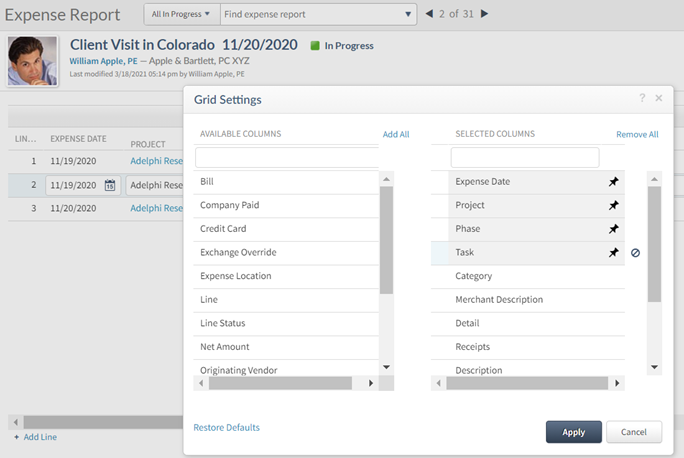
Task: Click William Apple's profile photo thumbnail
Action: [32, 62]
